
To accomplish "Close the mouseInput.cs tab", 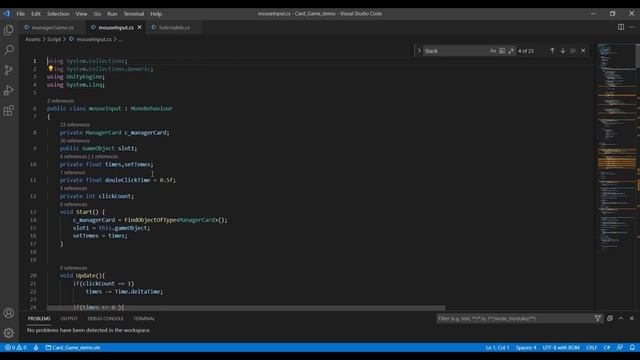I will pos(140,27).
